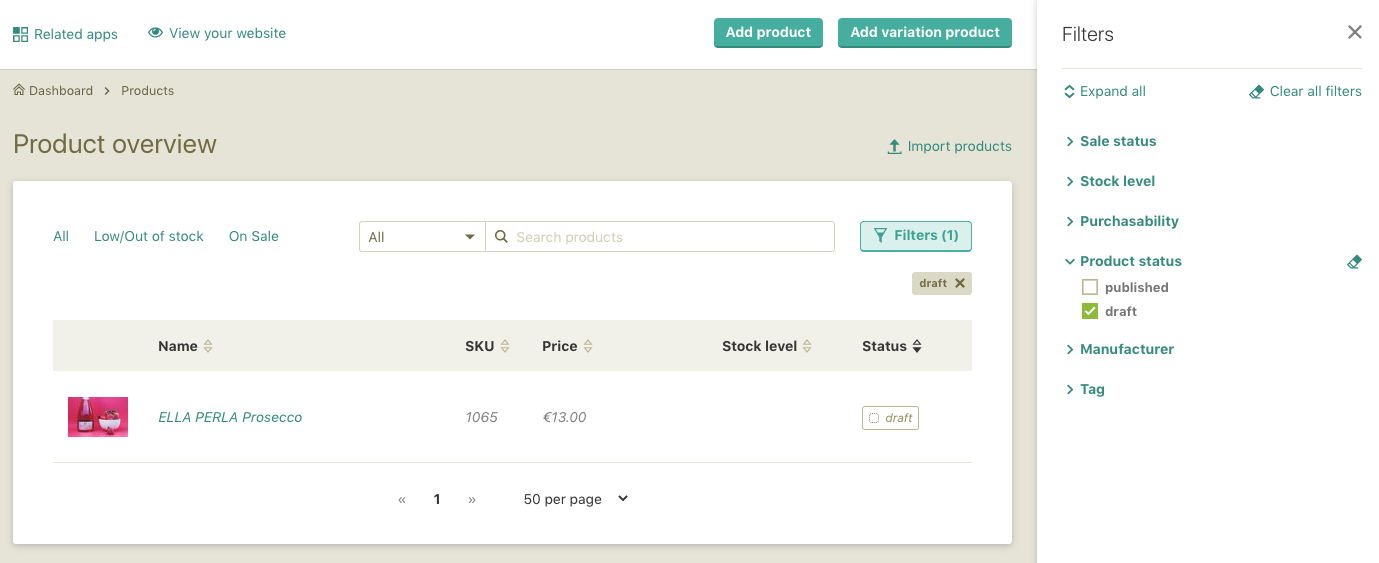
Task: Click the Expand all arrows icon
Action: pyautogui.click(x=1069, y=91)
